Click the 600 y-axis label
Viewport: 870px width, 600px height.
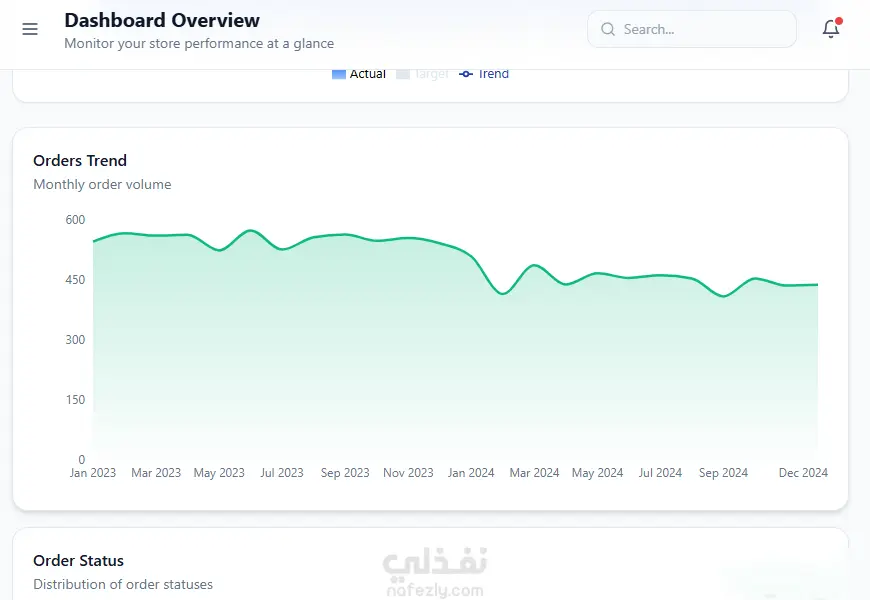[x=75, y=220]
